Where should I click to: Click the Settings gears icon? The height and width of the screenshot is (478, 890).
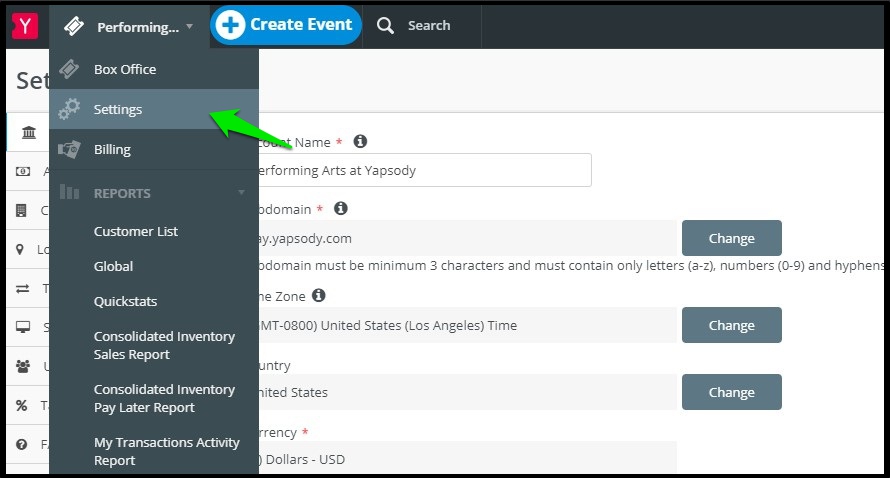69,109
